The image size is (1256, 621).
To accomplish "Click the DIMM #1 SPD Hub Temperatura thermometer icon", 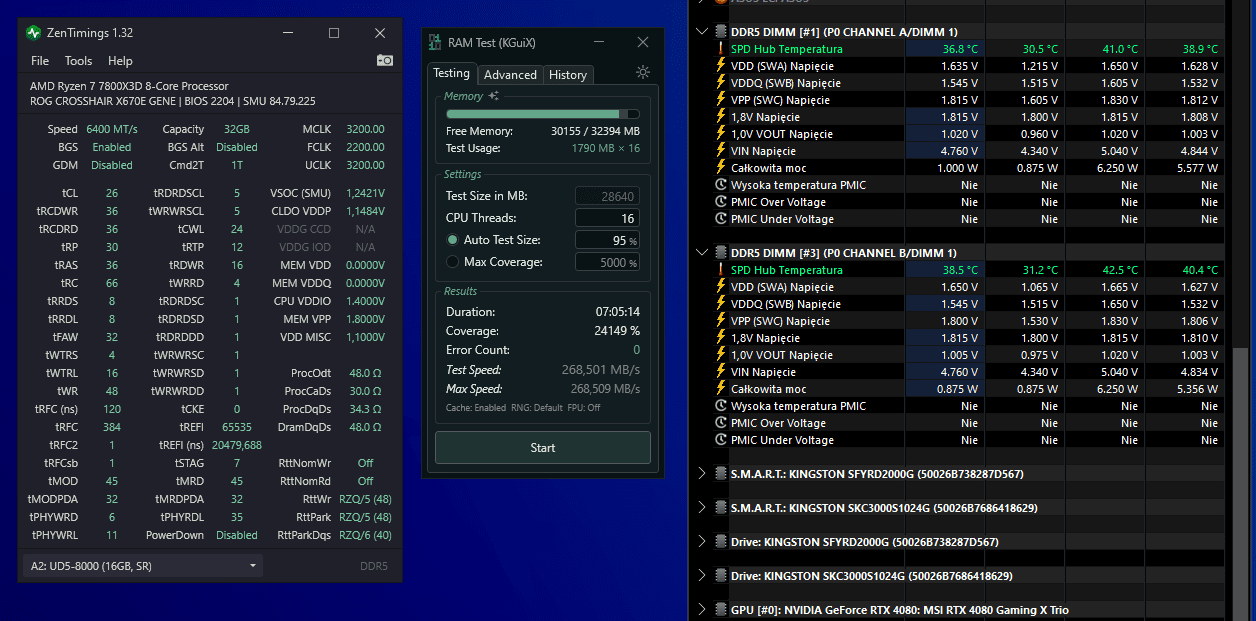I will pos(720,49).
